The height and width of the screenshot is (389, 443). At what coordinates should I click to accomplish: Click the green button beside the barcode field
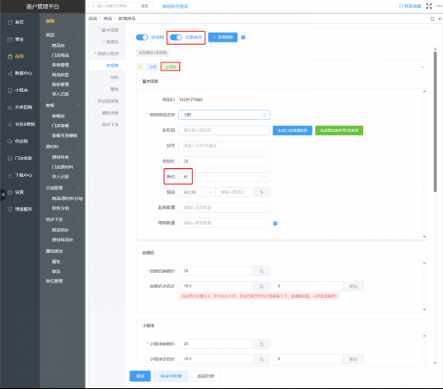click(339, 130)
